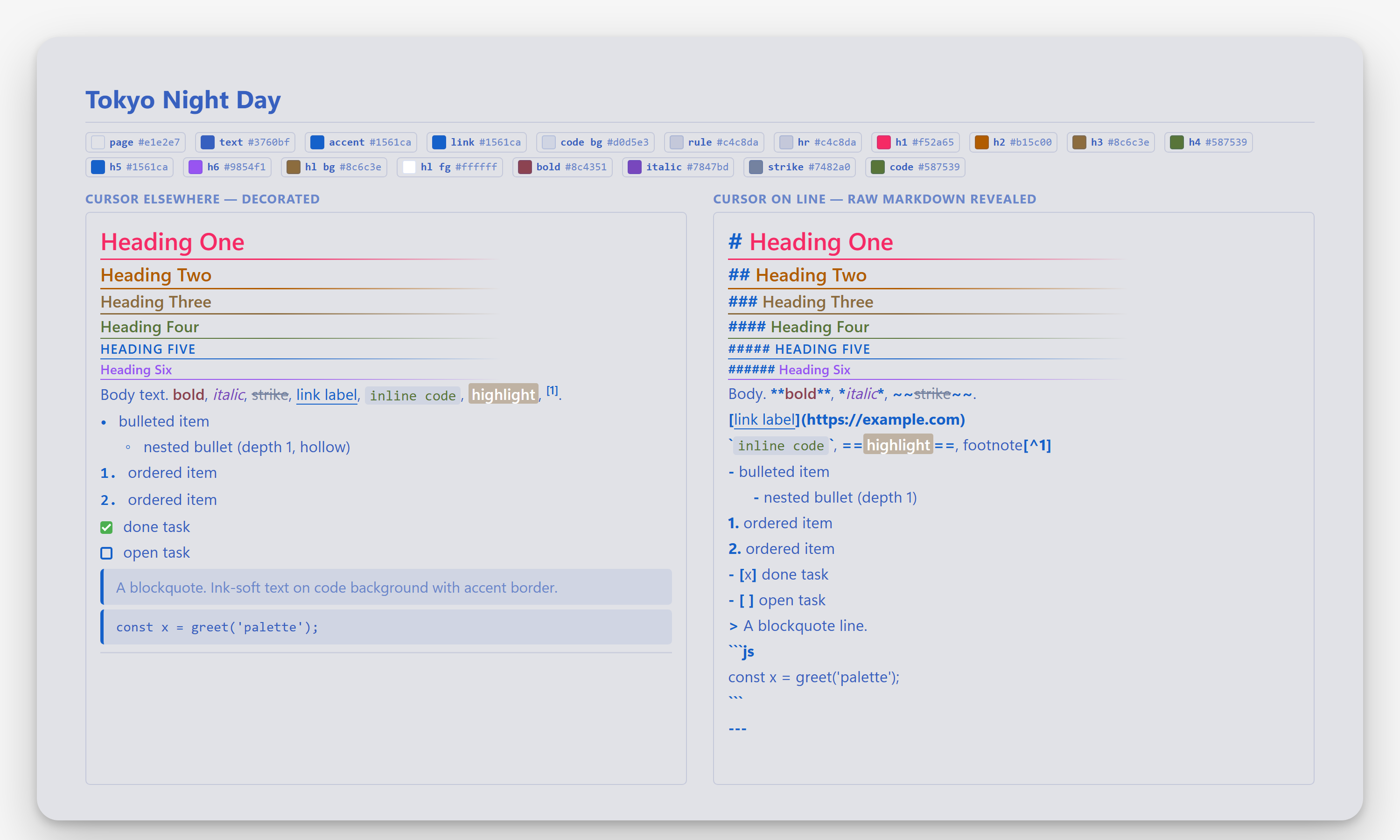The width and height of the screenshot is (1400, 840).
Task: Click the [1] footnote reference
Action: tap(553, 391)
